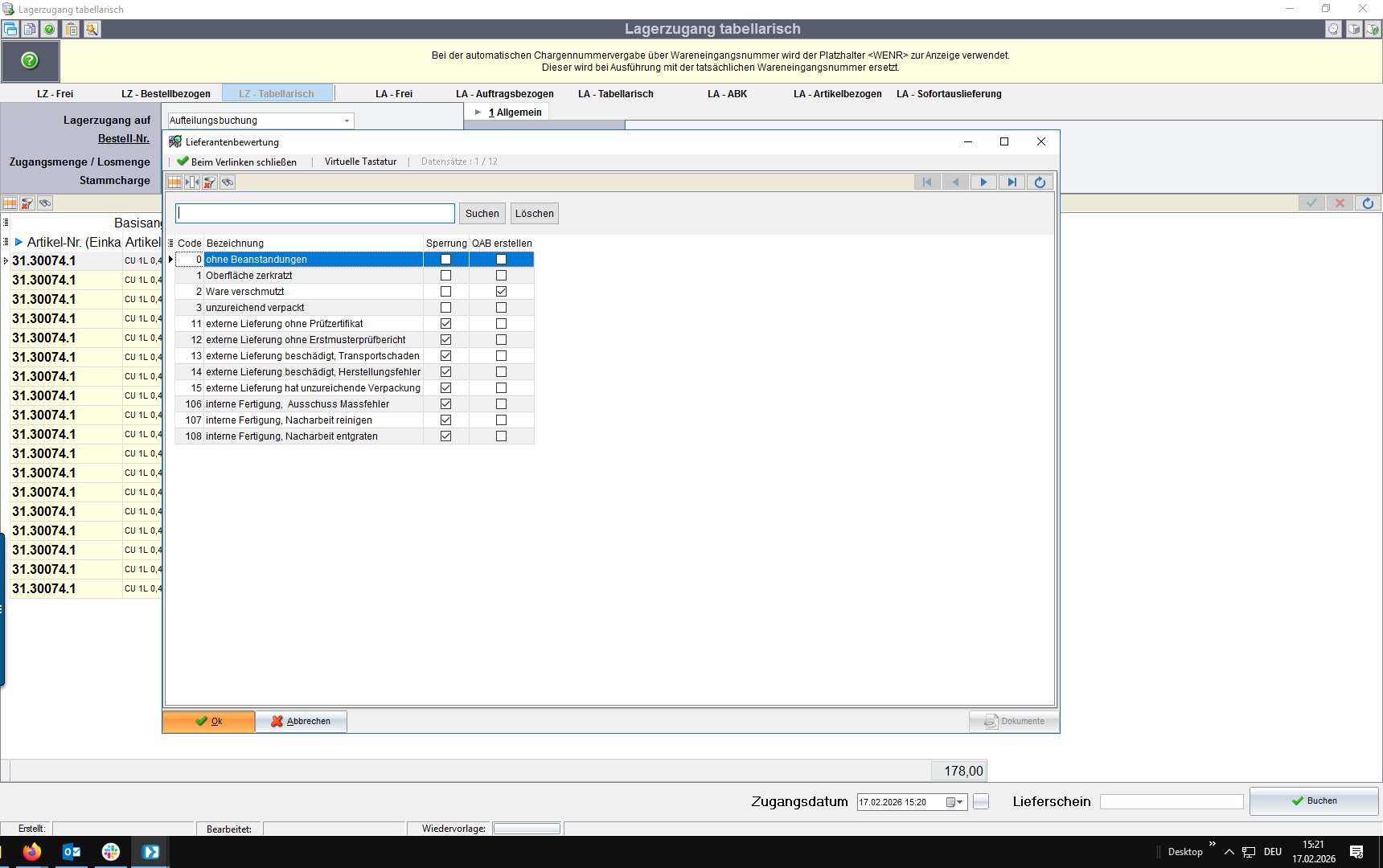
Task: Click Abbrechen to cancel the dialog
Action: coord(301,721)
